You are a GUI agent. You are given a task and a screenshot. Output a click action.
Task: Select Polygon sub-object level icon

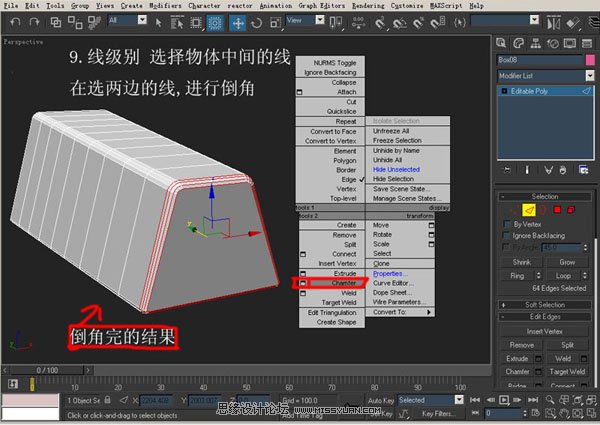(x=557, y=210)
